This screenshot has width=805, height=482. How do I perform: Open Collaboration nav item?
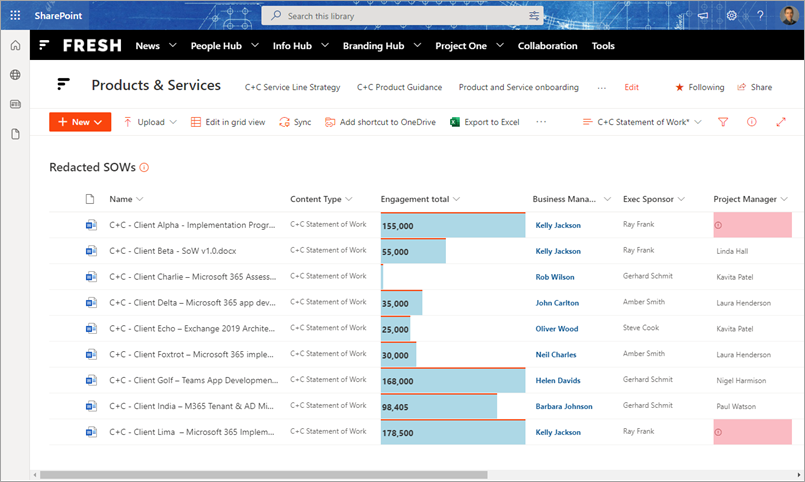pos(547,46)
